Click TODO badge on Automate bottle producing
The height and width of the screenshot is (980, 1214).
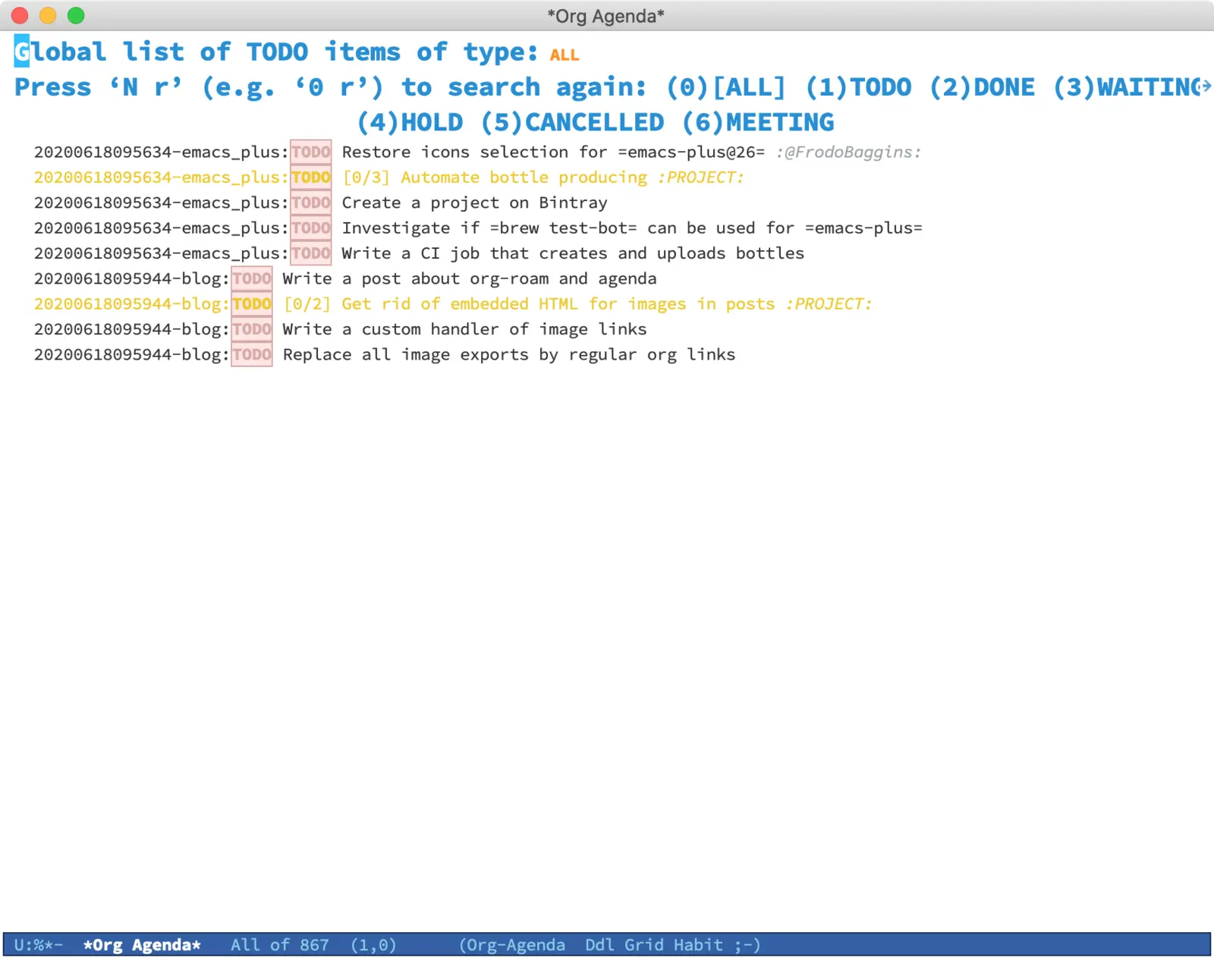311,177
